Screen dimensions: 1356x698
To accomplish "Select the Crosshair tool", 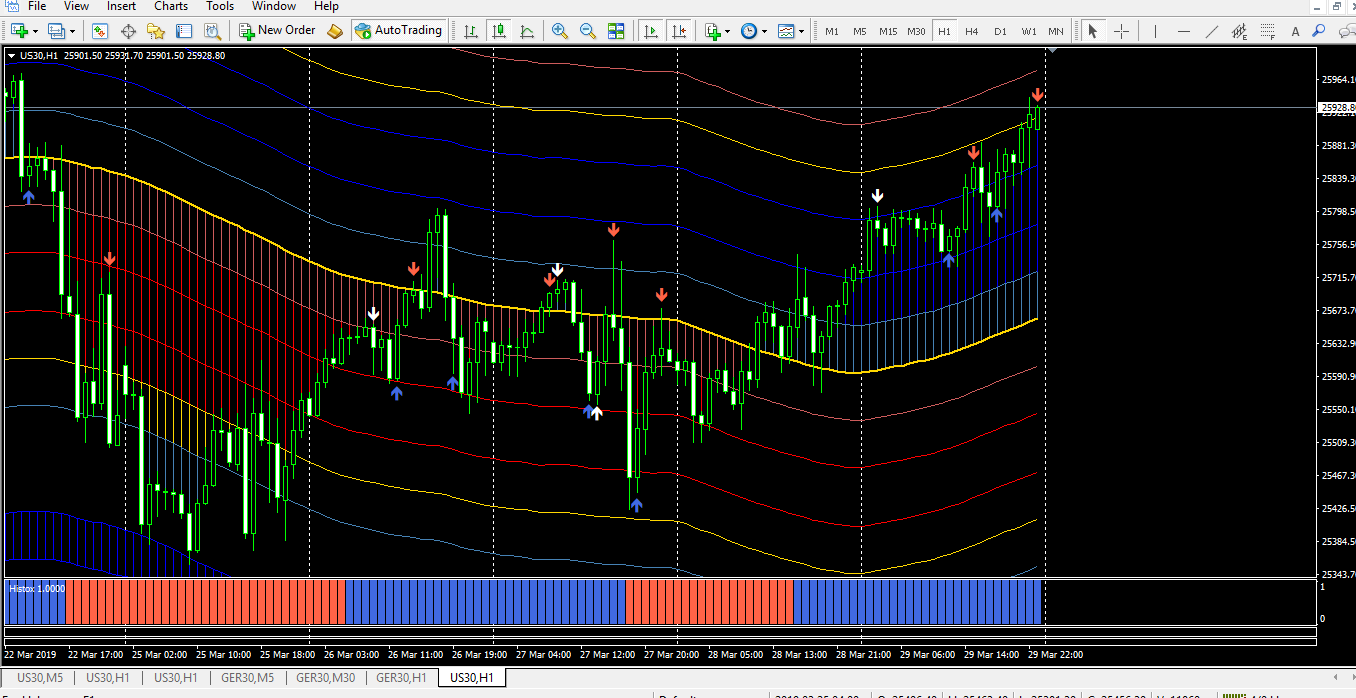I will (x=1121, y=31).
